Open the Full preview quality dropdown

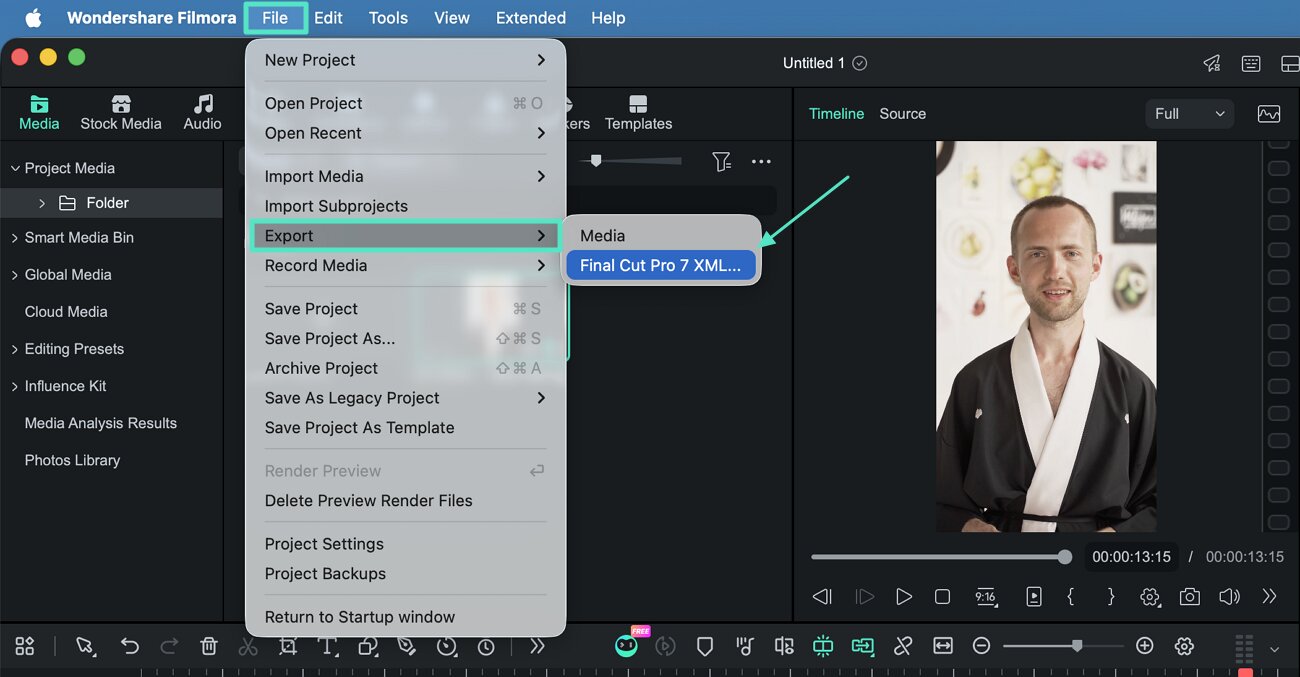click(1189, 114)
